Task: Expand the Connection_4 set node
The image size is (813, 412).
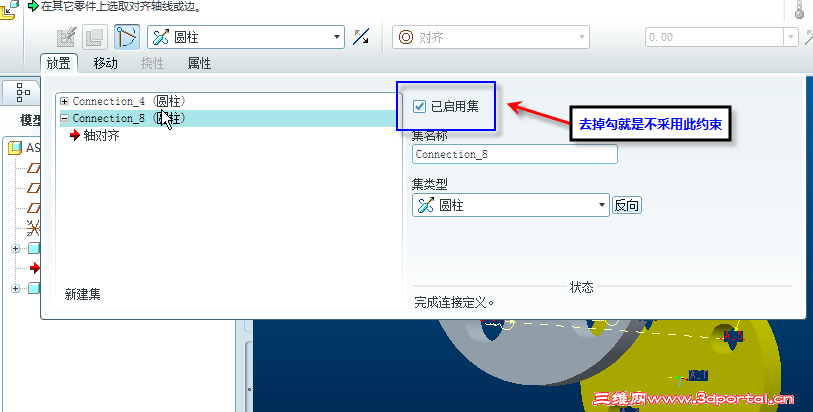Action: (x=64, y=101)
